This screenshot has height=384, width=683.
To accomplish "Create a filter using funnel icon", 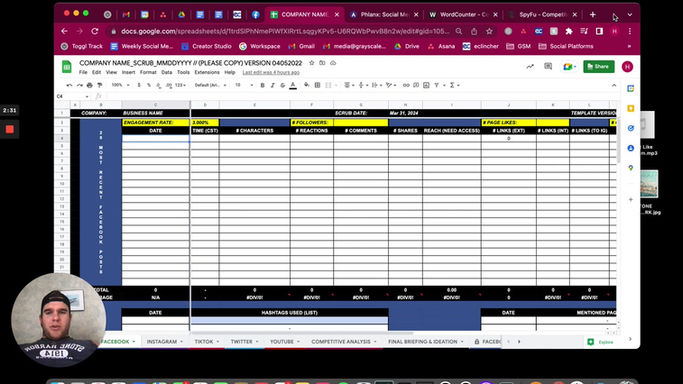I will click(x=436, y=85).
